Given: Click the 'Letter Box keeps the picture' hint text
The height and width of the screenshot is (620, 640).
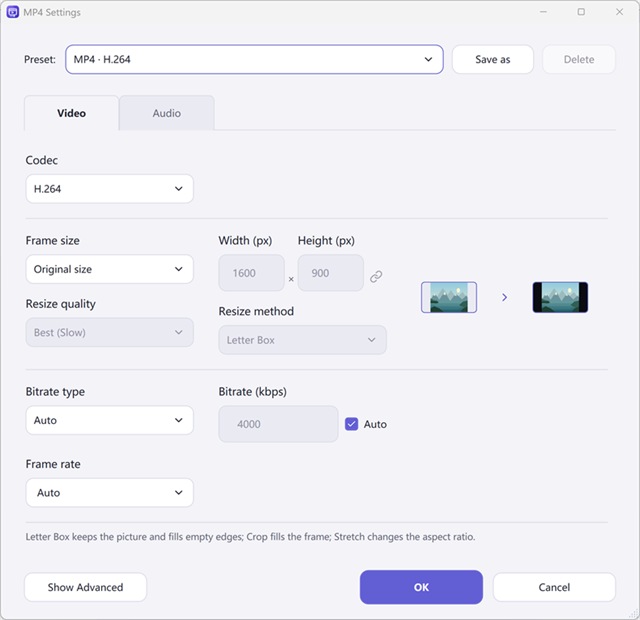Looking at the screenshot, I should coord(250,536).
